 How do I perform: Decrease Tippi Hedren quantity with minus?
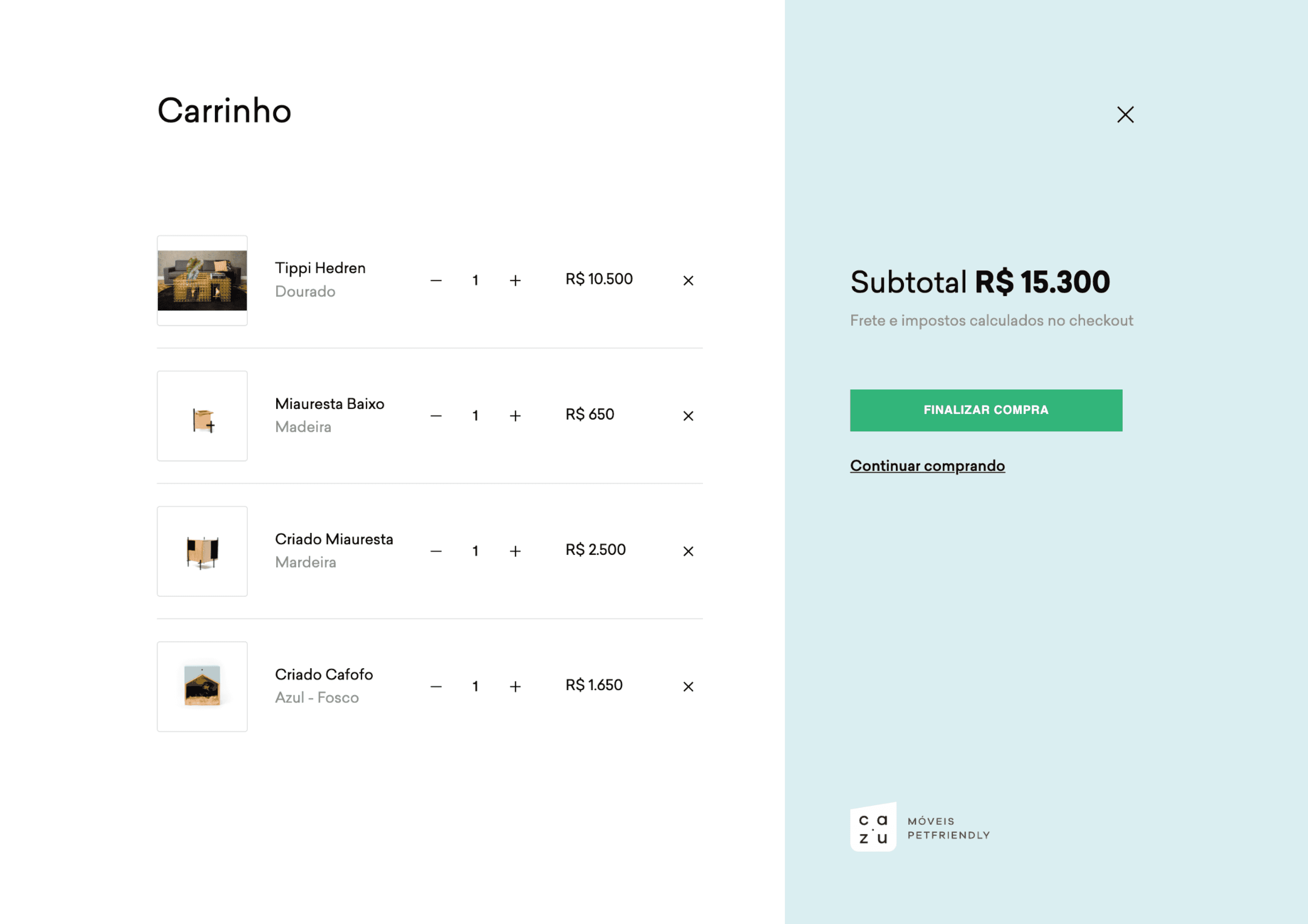click(x=436, y=281)
